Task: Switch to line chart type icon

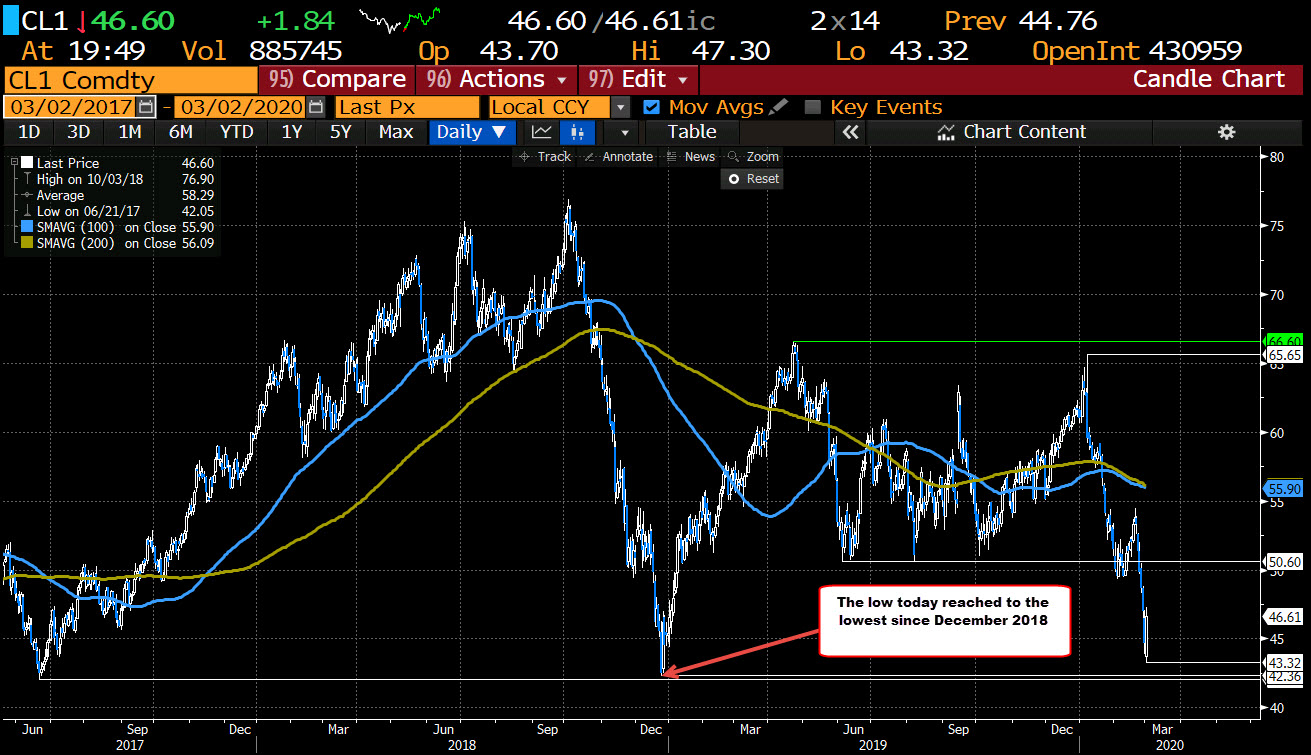Action: pyautogui.click(x=541, y=132)
